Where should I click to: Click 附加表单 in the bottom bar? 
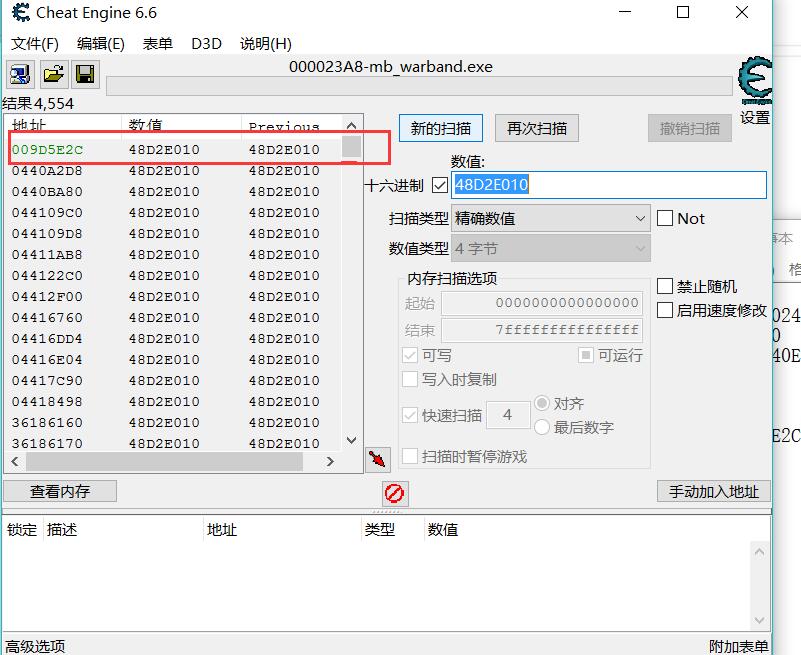point(739,646)
